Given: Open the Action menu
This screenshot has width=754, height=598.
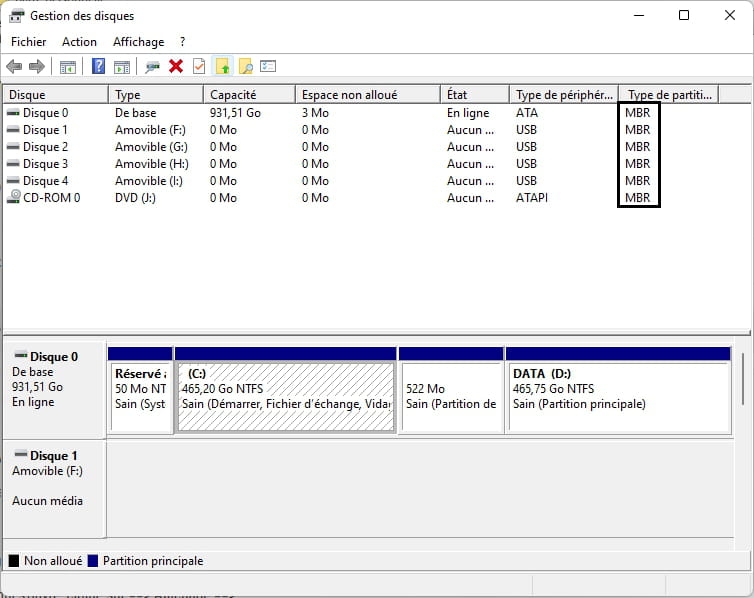Looking at the screenshot, I should pos(79,42).
